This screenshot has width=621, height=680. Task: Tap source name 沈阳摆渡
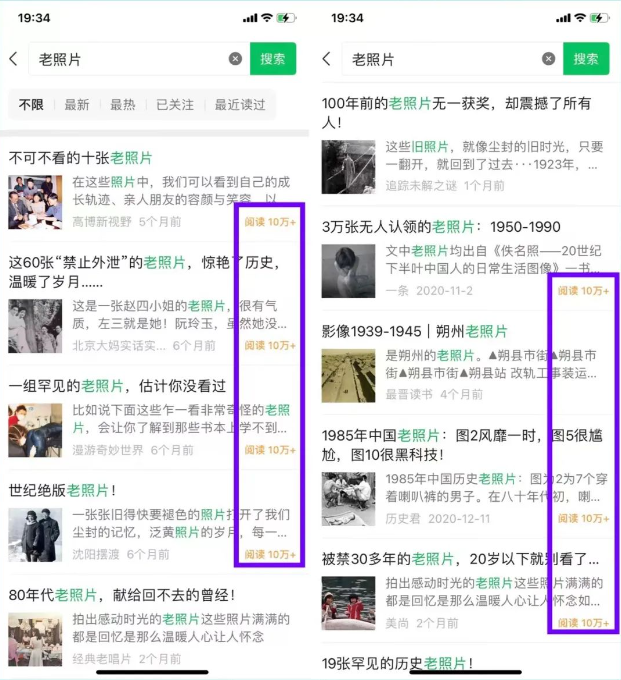96,554
